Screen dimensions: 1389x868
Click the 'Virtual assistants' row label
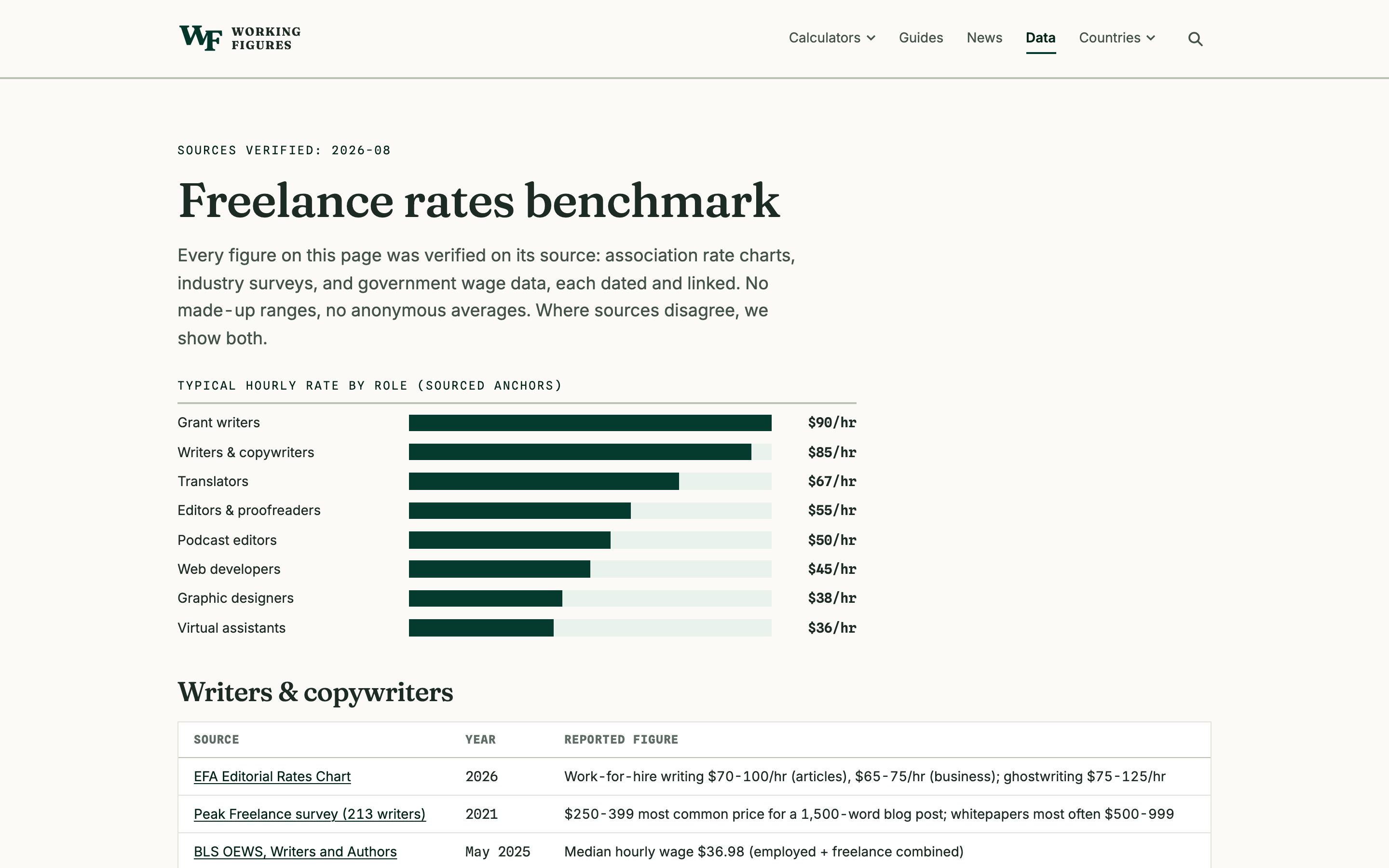[231, 627]
